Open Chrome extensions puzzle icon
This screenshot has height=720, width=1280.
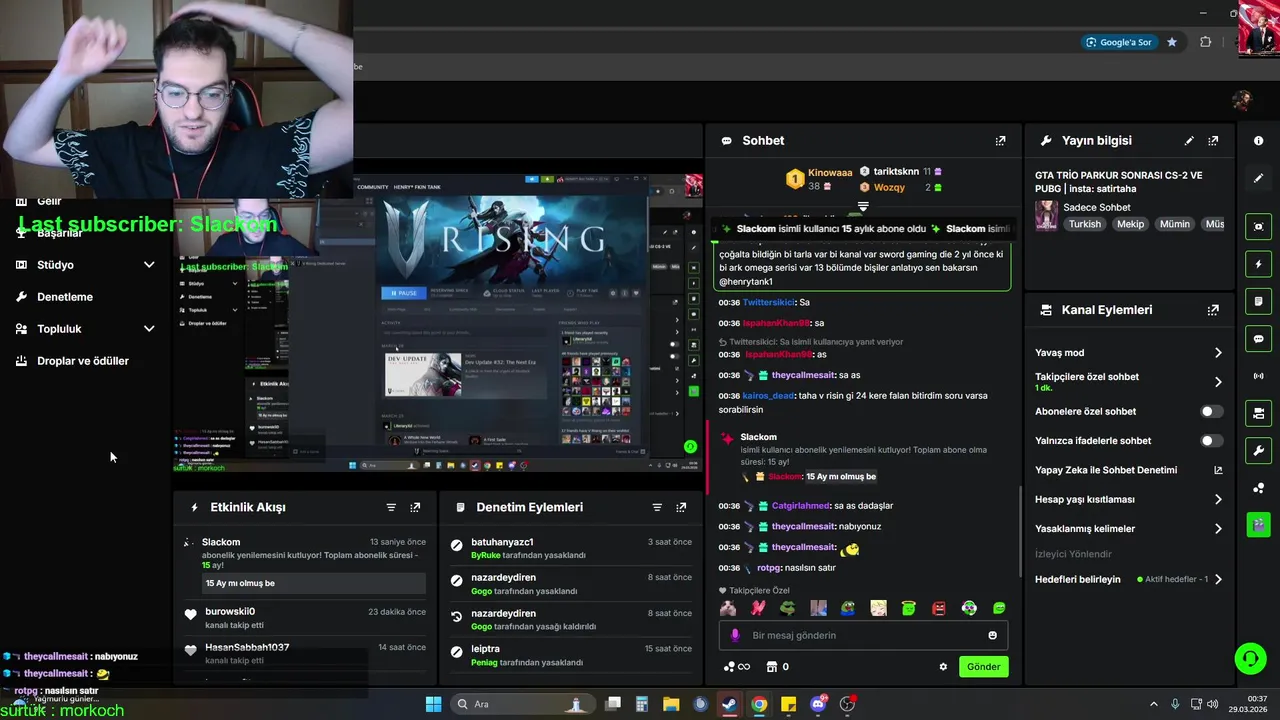coord(1205,42)
